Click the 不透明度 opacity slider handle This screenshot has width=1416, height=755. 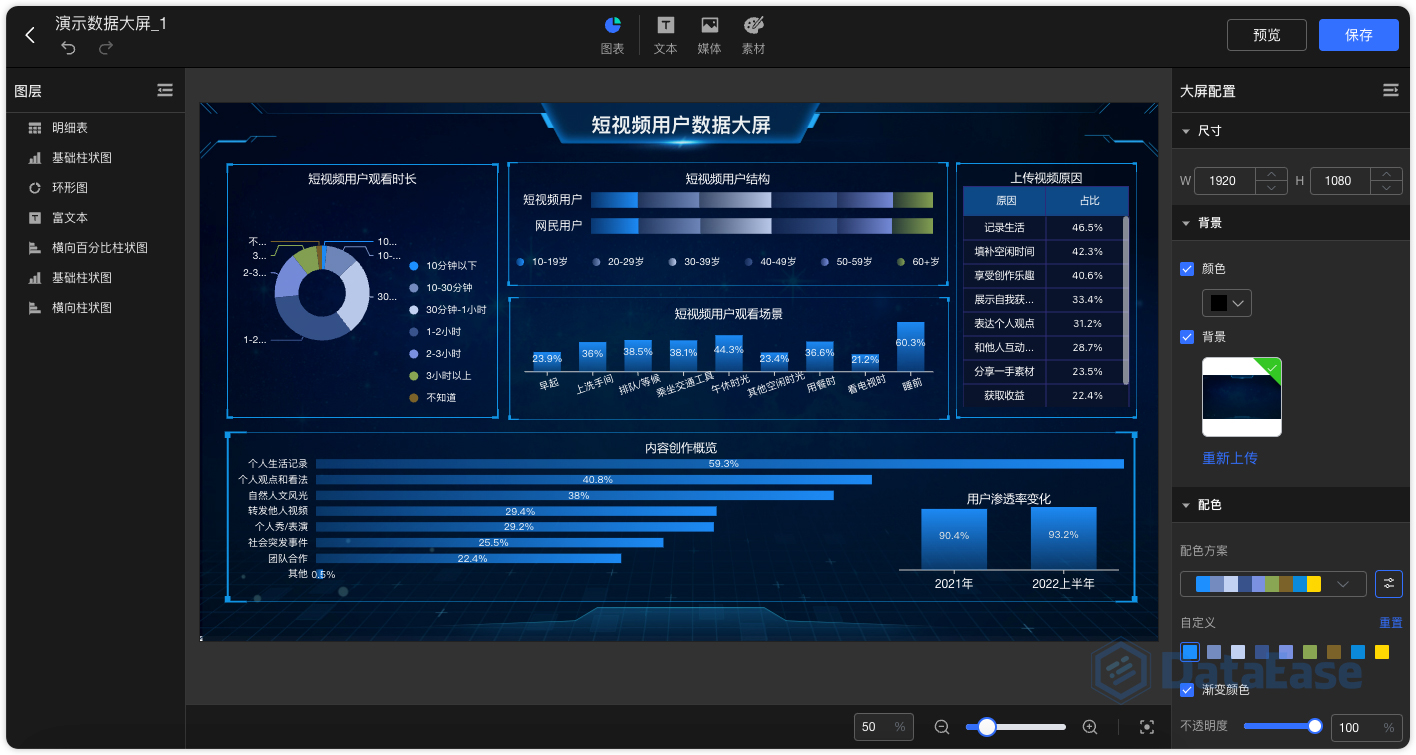click(x=1315, y=726)
